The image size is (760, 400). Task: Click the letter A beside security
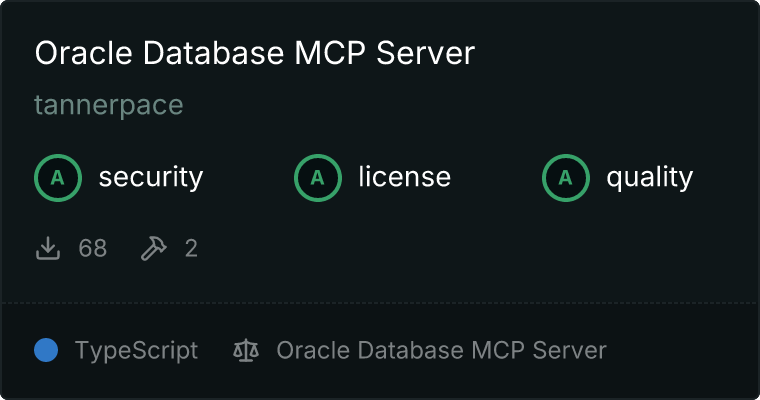click(x=58, y=178)
